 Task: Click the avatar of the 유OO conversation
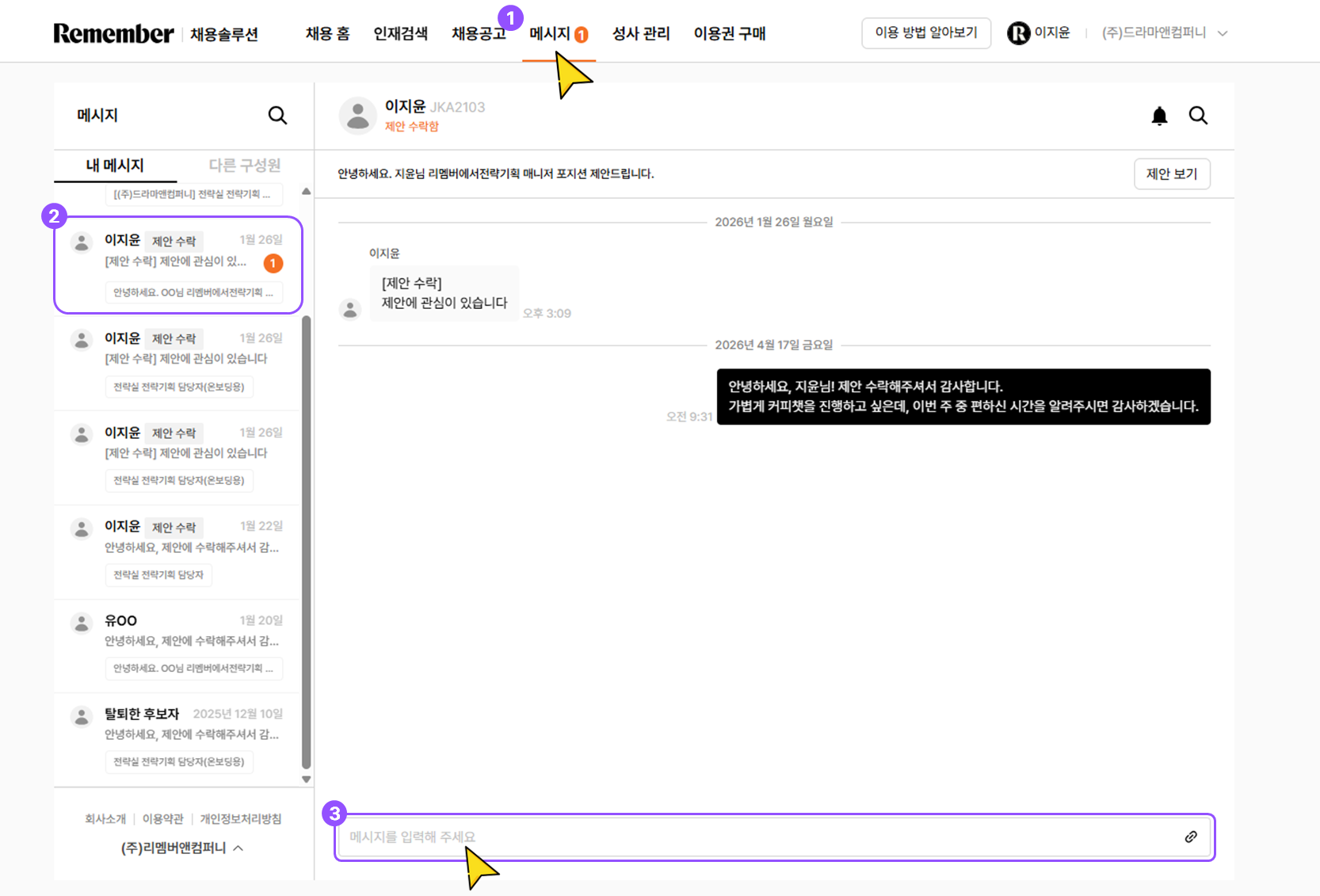point(82,623)
